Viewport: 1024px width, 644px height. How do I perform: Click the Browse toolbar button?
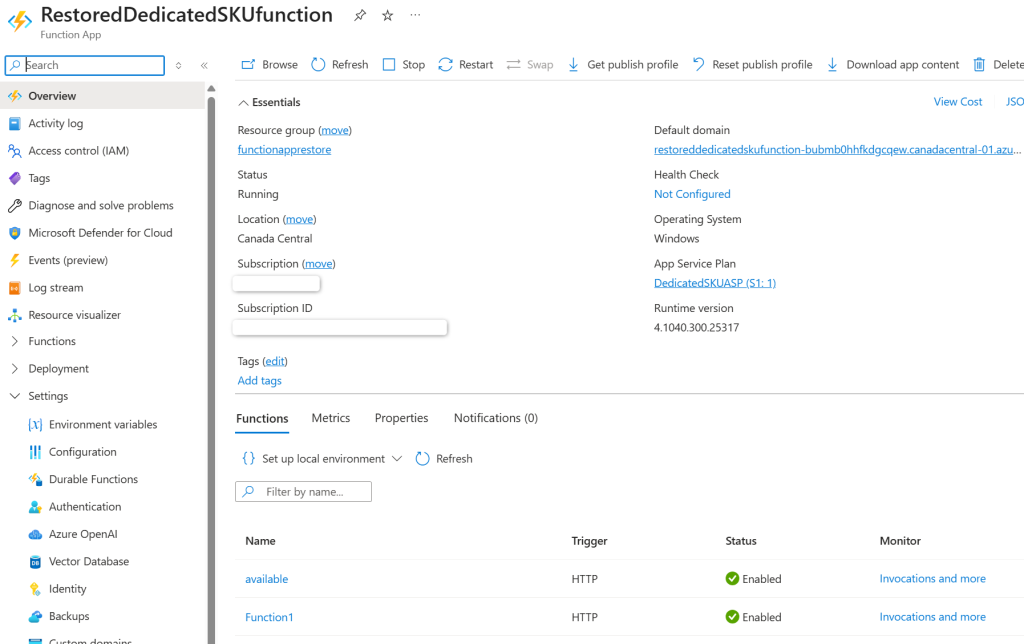pos(270,65)
